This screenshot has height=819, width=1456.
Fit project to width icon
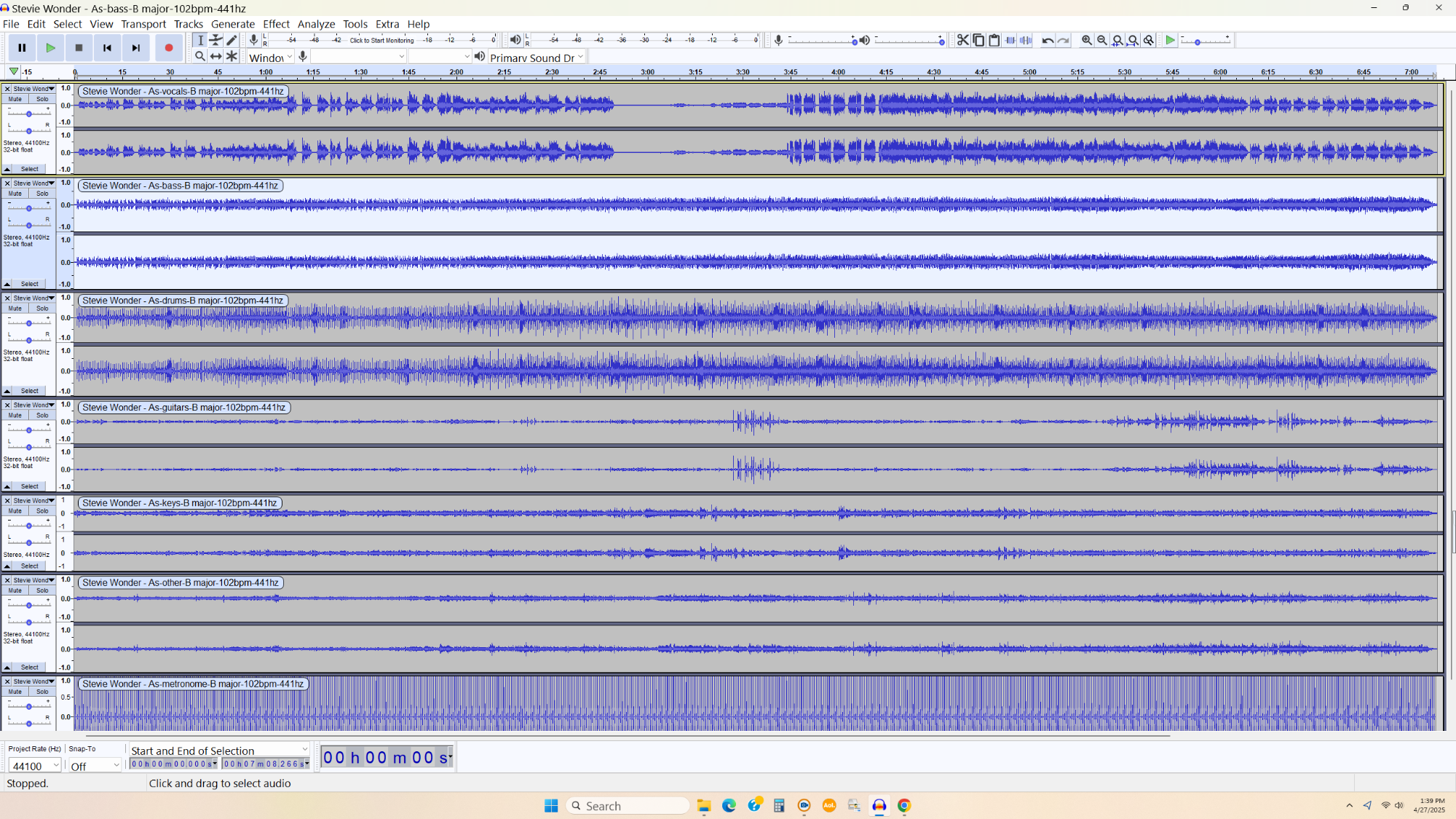tap(1133, 40)
